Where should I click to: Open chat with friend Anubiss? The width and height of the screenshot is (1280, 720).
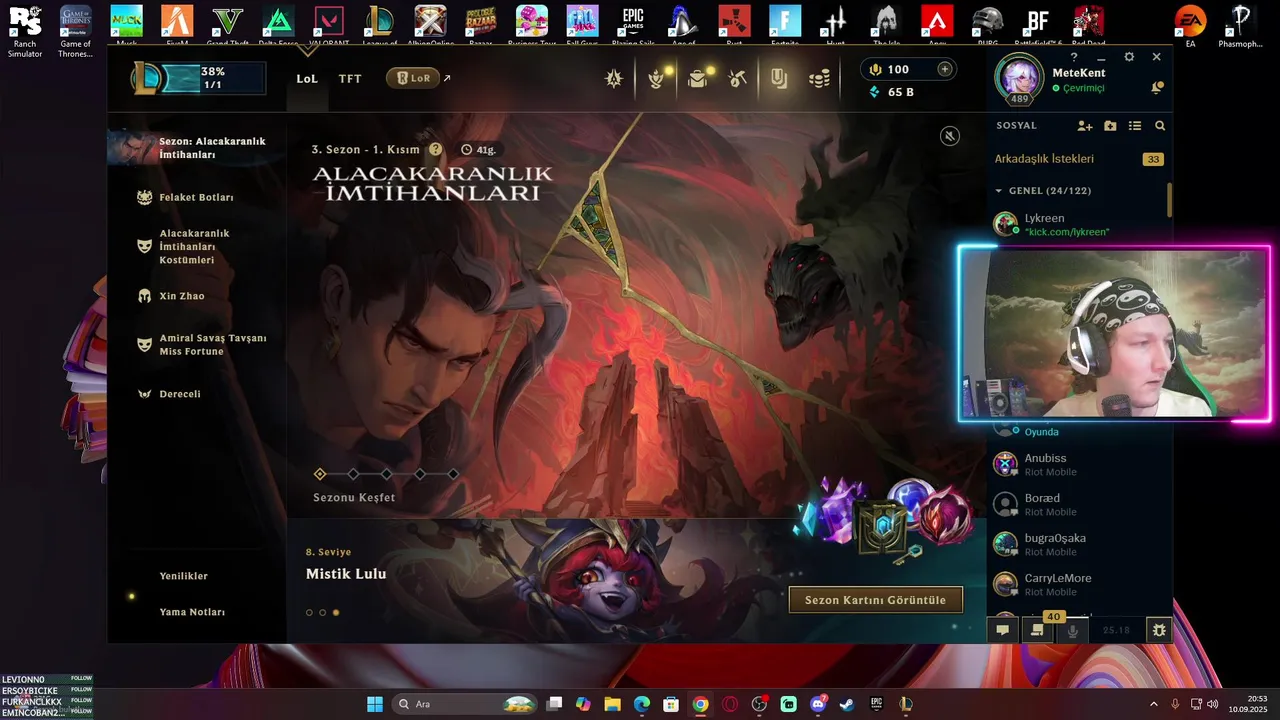(1077, 464)
